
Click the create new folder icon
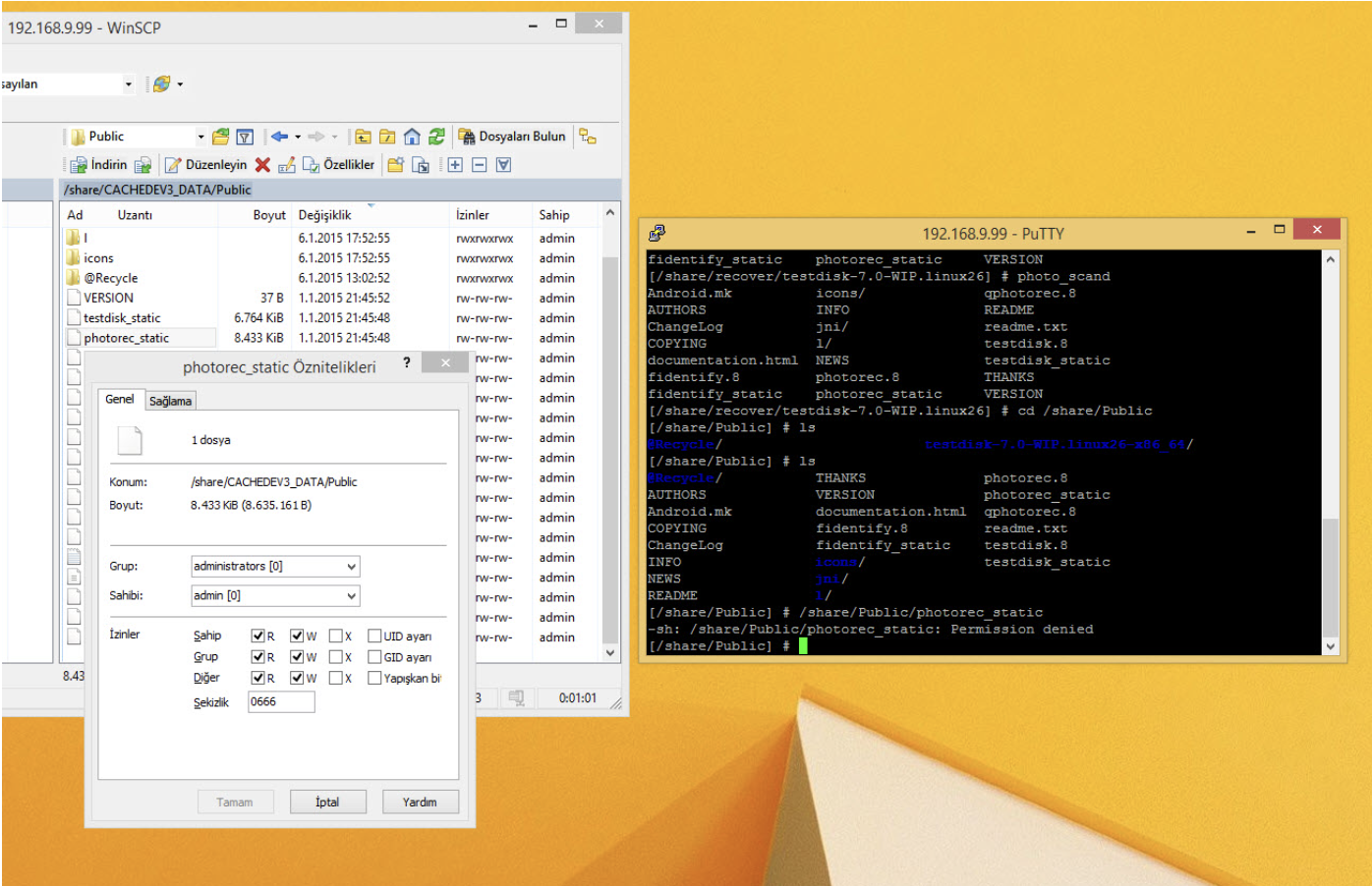395,165
